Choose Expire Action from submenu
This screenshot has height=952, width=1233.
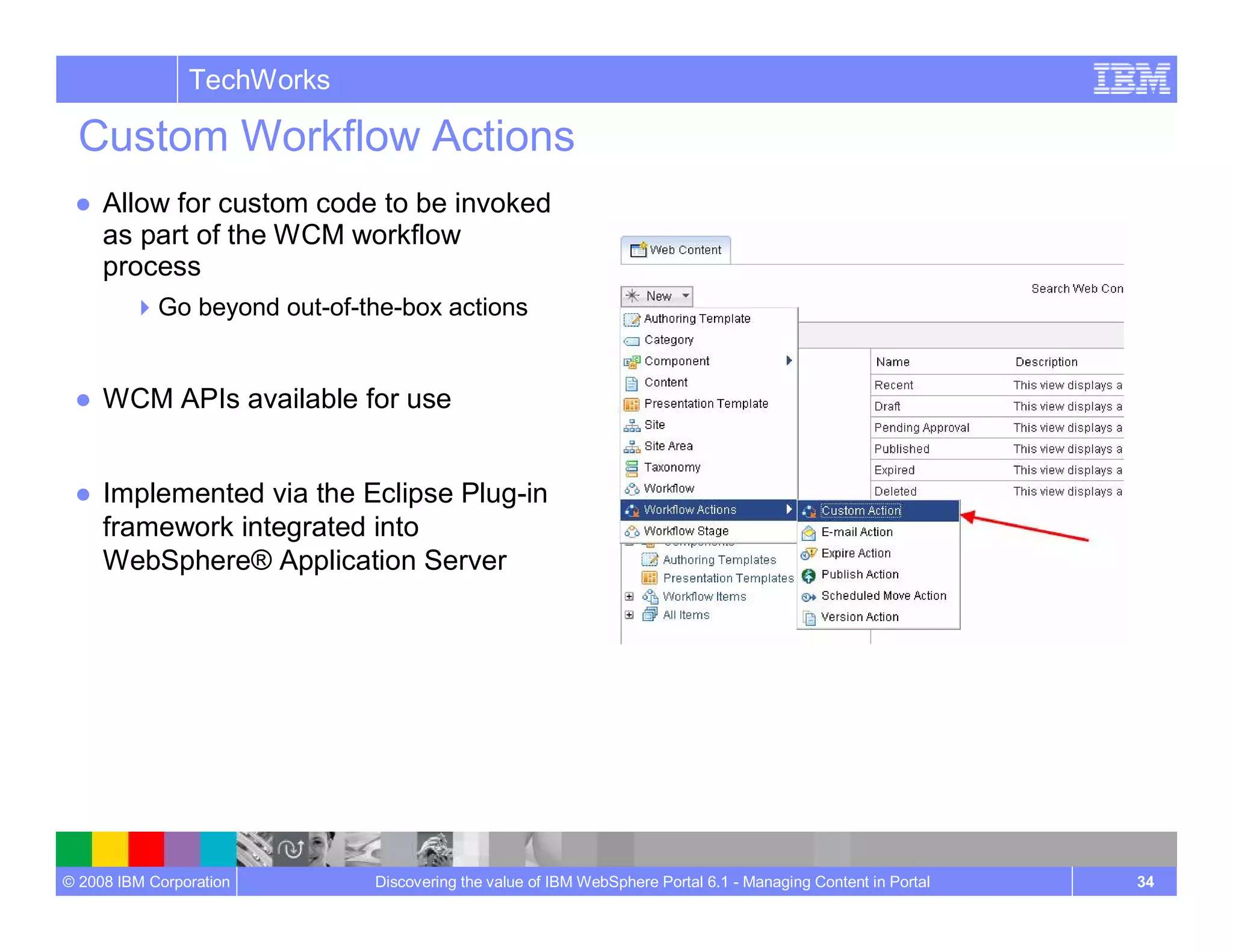[x=878, y=553]
